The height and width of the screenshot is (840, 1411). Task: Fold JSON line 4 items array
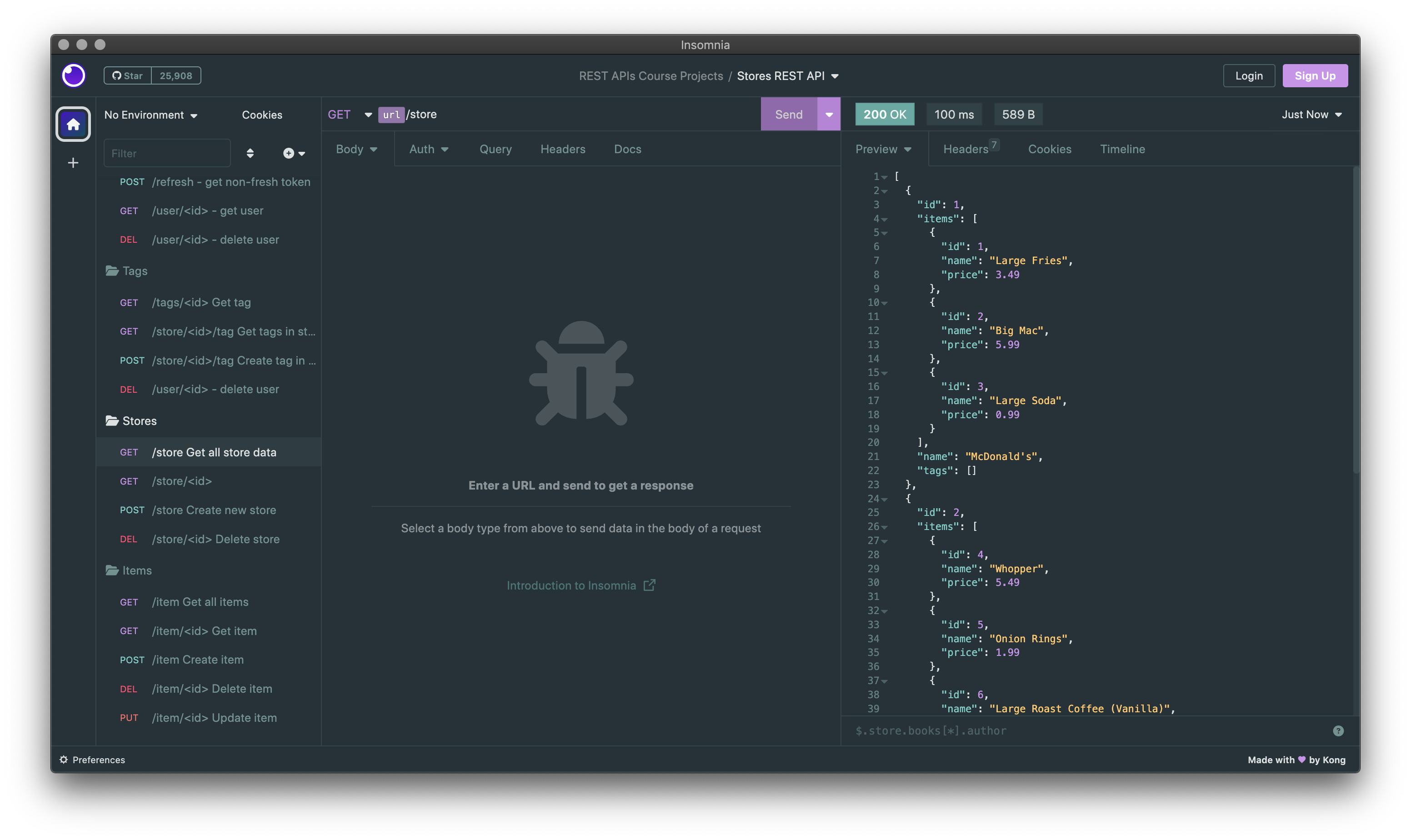[x=884, y=219]
